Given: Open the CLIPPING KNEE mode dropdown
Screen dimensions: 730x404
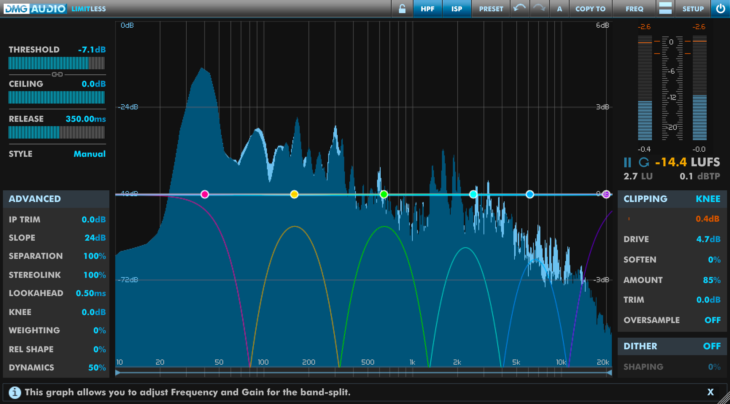Looking at the screenshot, I should (708, 199).
